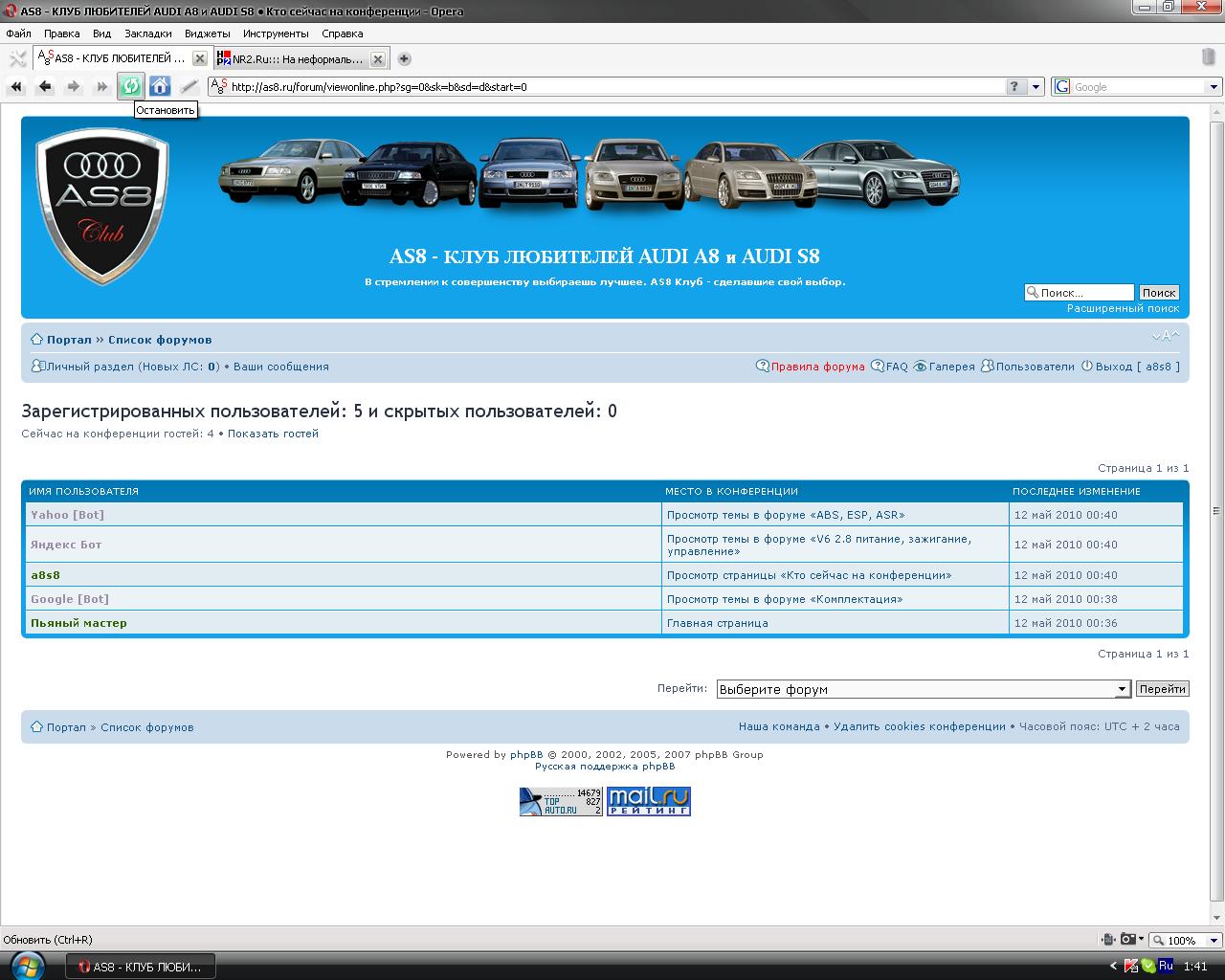Open the Закладки menu

tap(147, 33)
